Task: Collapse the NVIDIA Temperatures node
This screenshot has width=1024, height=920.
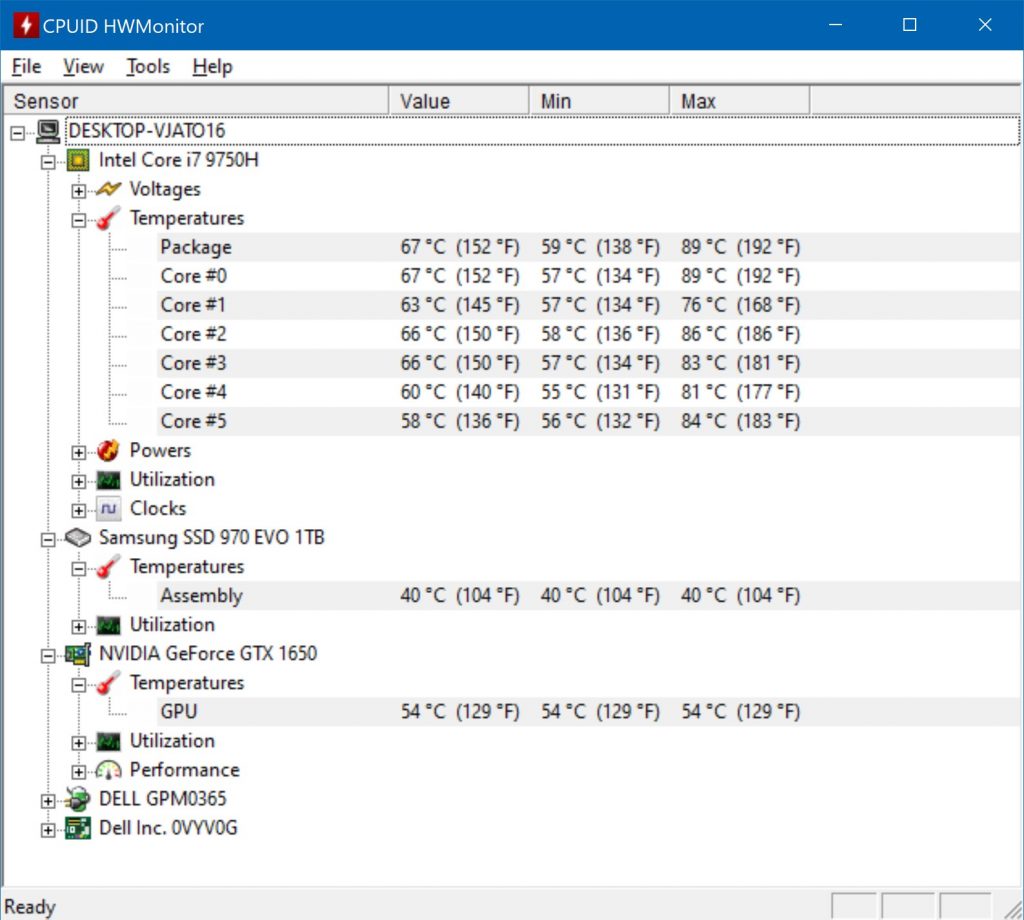Action: [x=78, y=685]
